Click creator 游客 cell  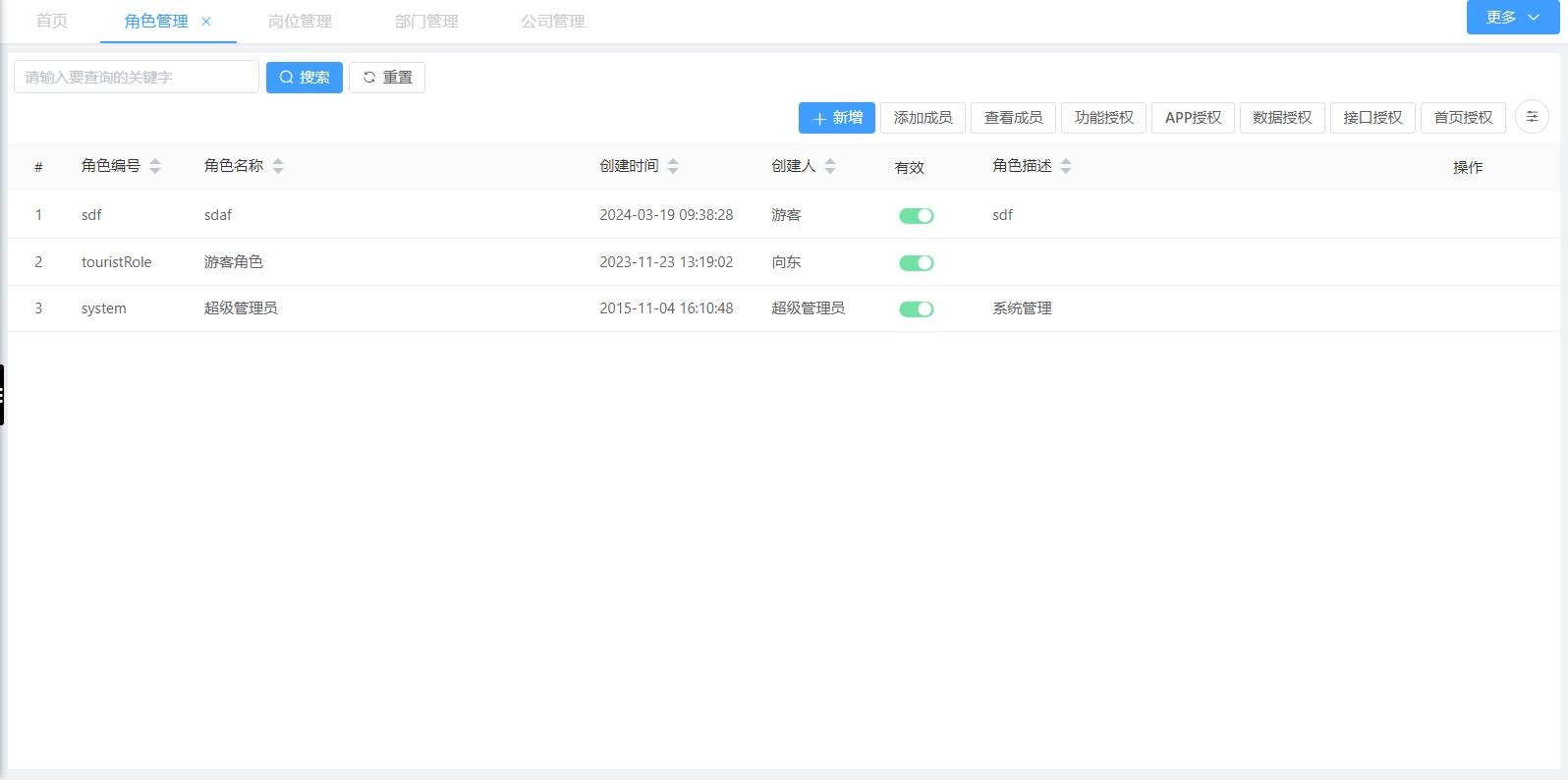pyautogui.click(x=786, y=215)
